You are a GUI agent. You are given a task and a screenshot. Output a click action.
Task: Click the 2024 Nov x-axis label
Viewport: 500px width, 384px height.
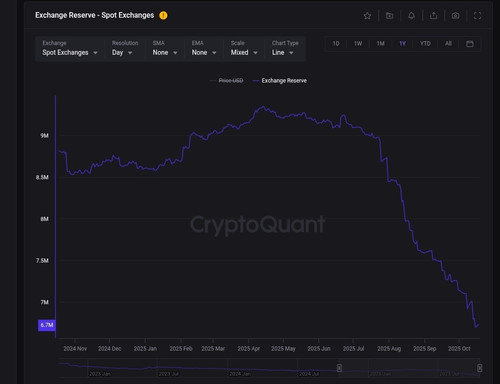click(75, 349)
